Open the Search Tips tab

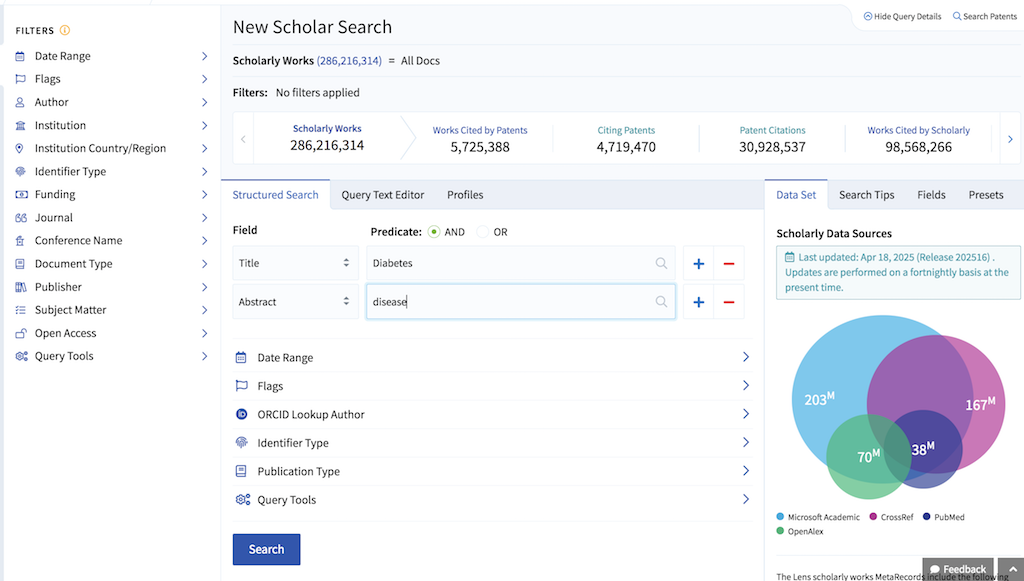(x=866, y=195)
